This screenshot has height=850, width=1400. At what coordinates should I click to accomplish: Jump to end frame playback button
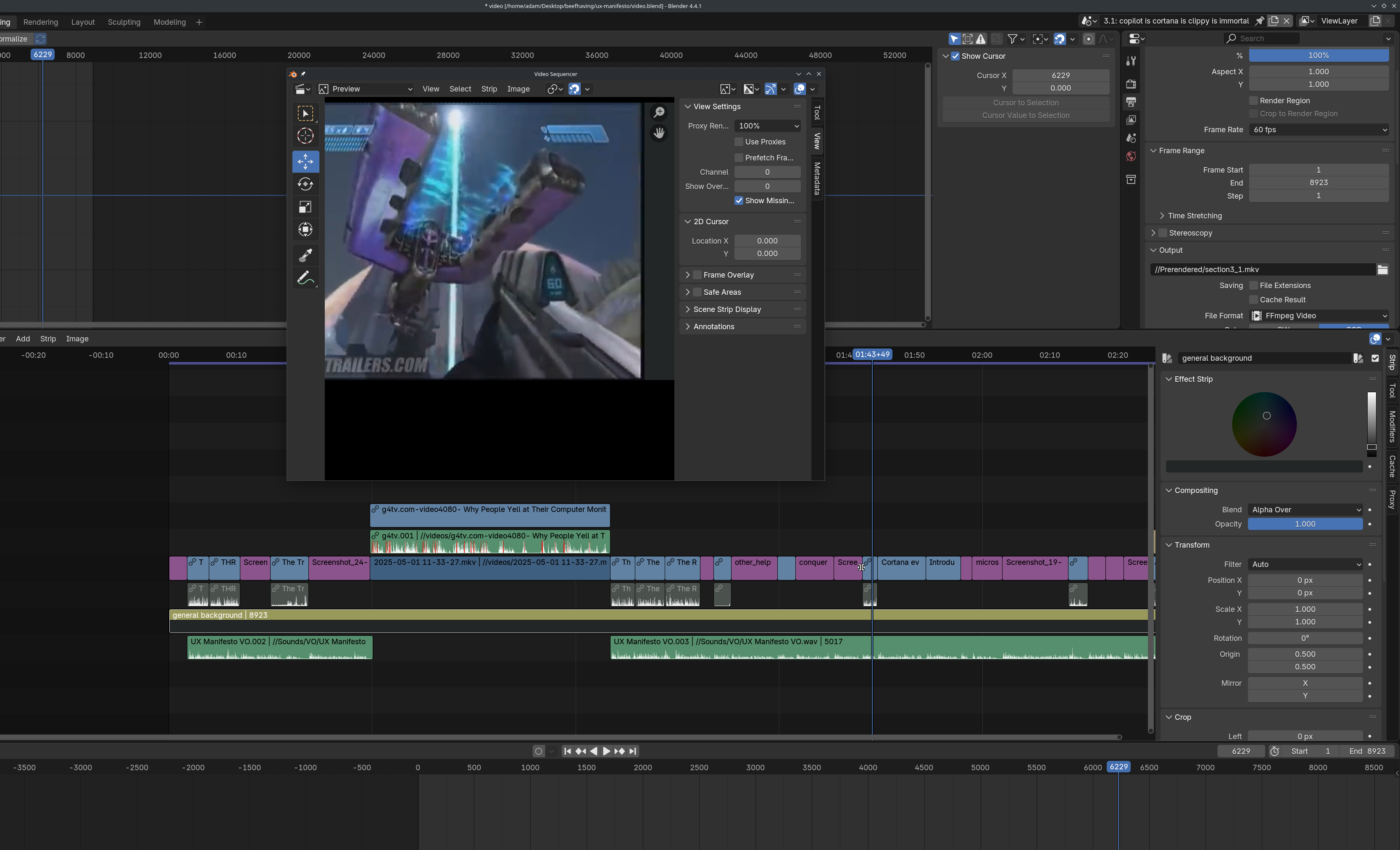(x=633, y=751)
